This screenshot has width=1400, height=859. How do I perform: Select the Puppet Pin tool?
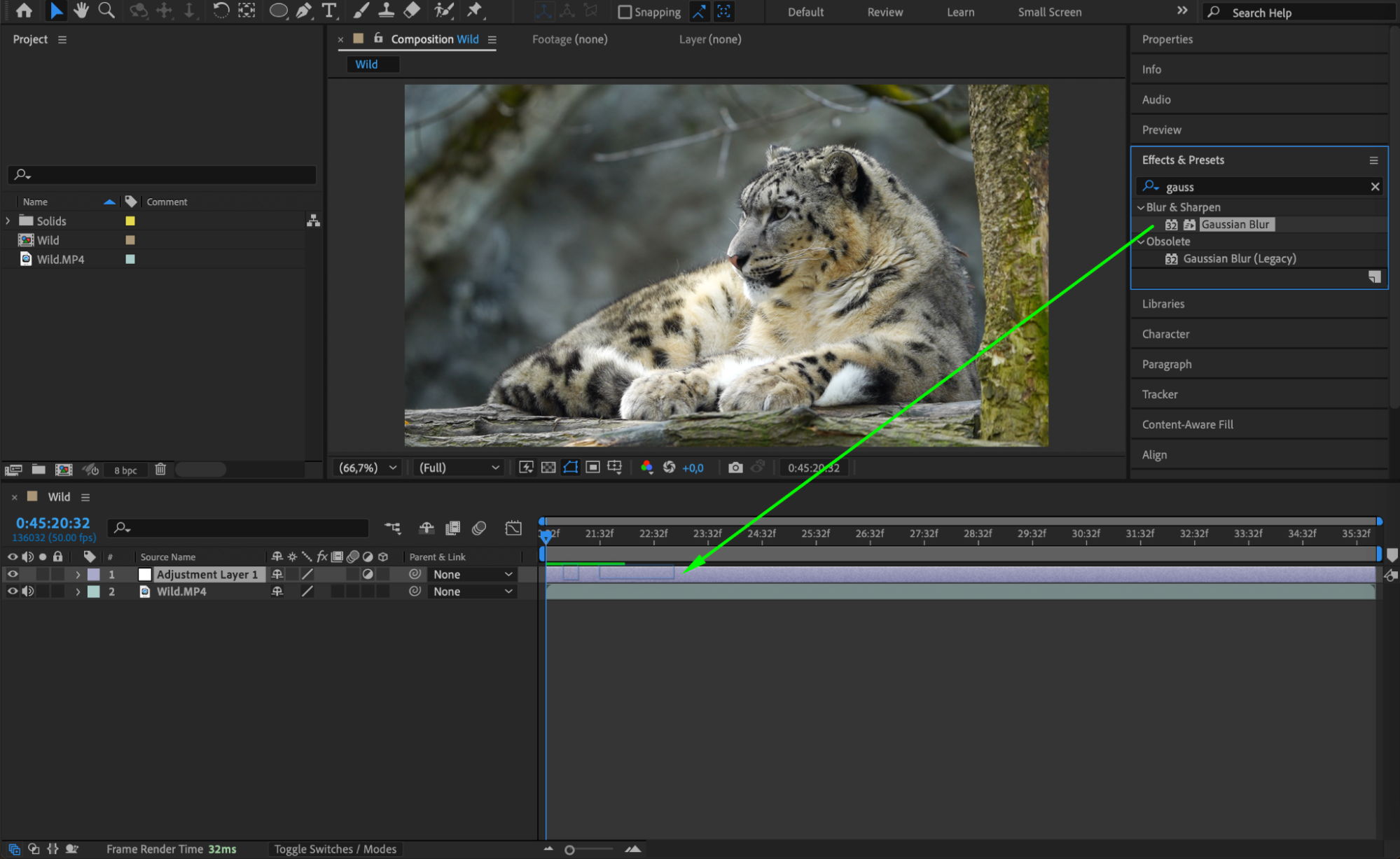[475, 11]
